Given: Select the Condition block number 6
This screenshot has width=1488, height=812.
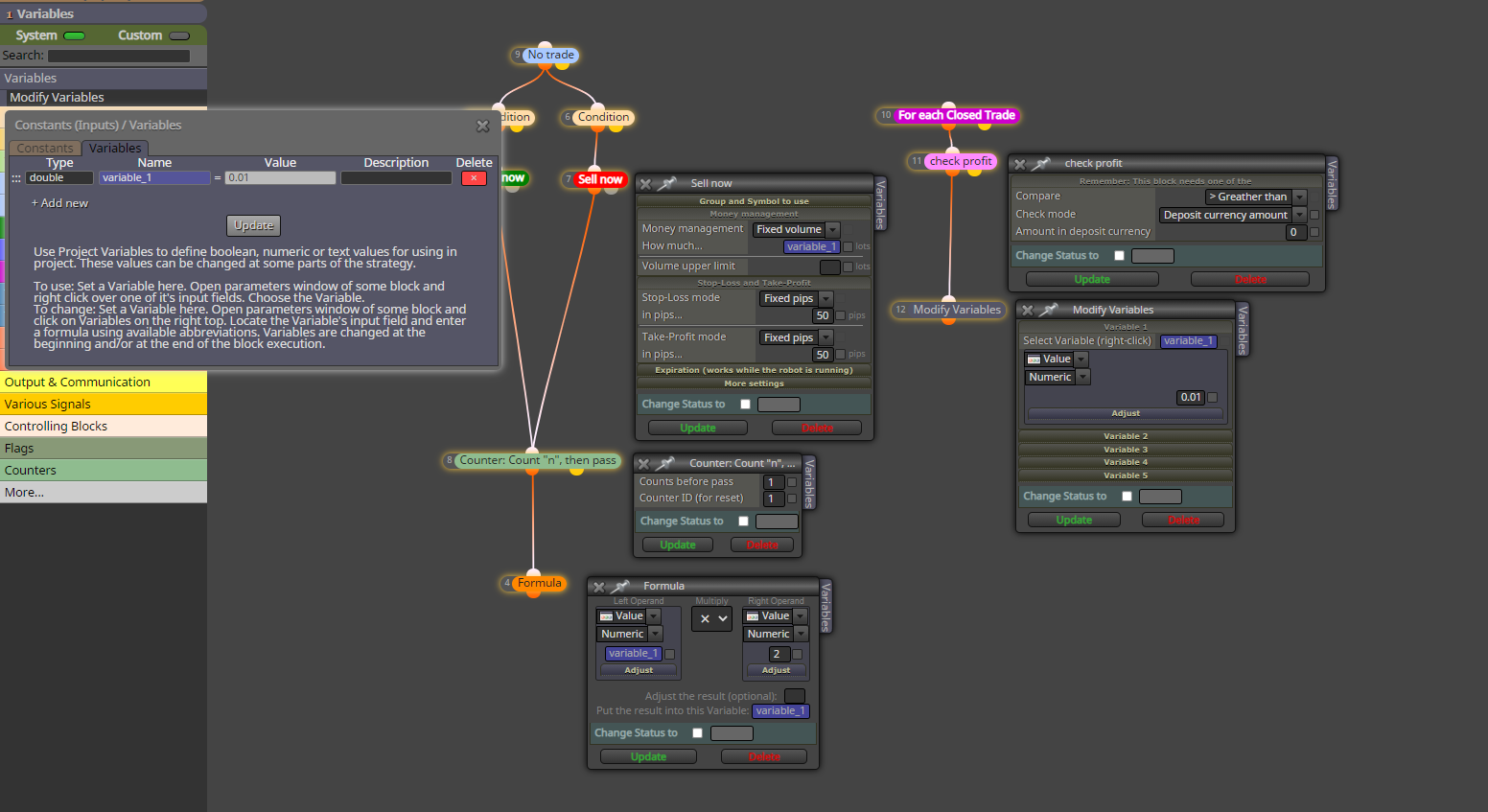Looking at the screenshot, I should point(603,117).
